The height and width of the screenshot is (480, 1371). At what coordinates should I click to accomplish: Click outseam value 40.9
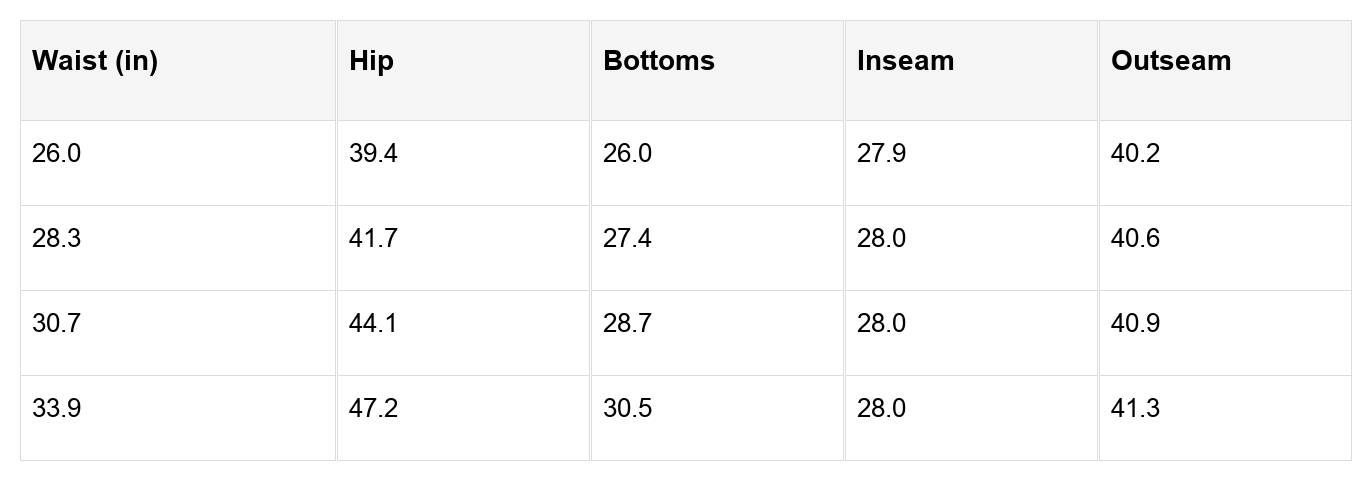(1135, 324)
